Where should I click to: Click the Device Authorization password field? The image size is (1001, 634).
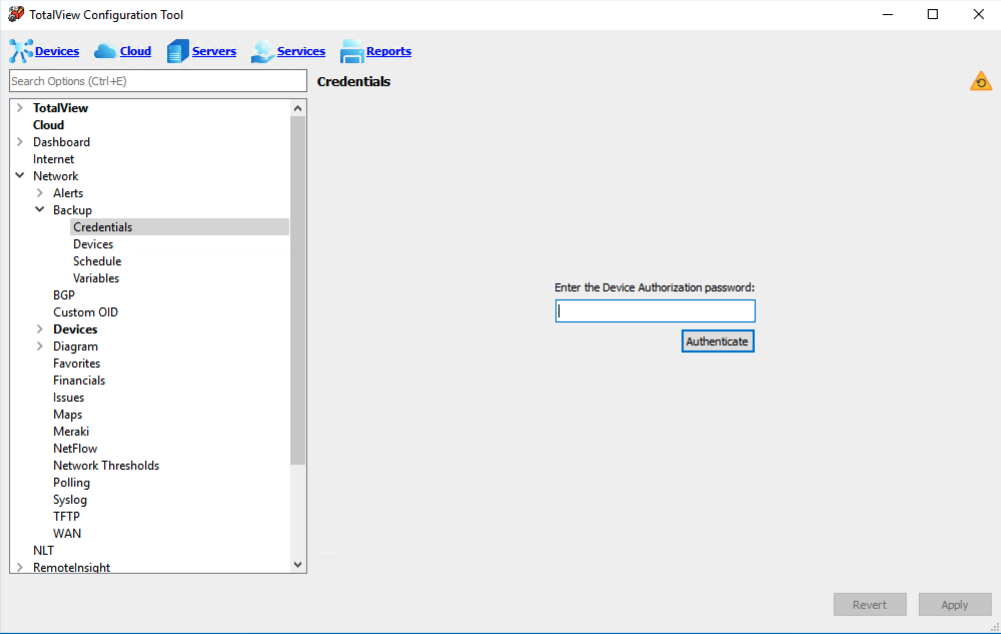pos(655,311)
